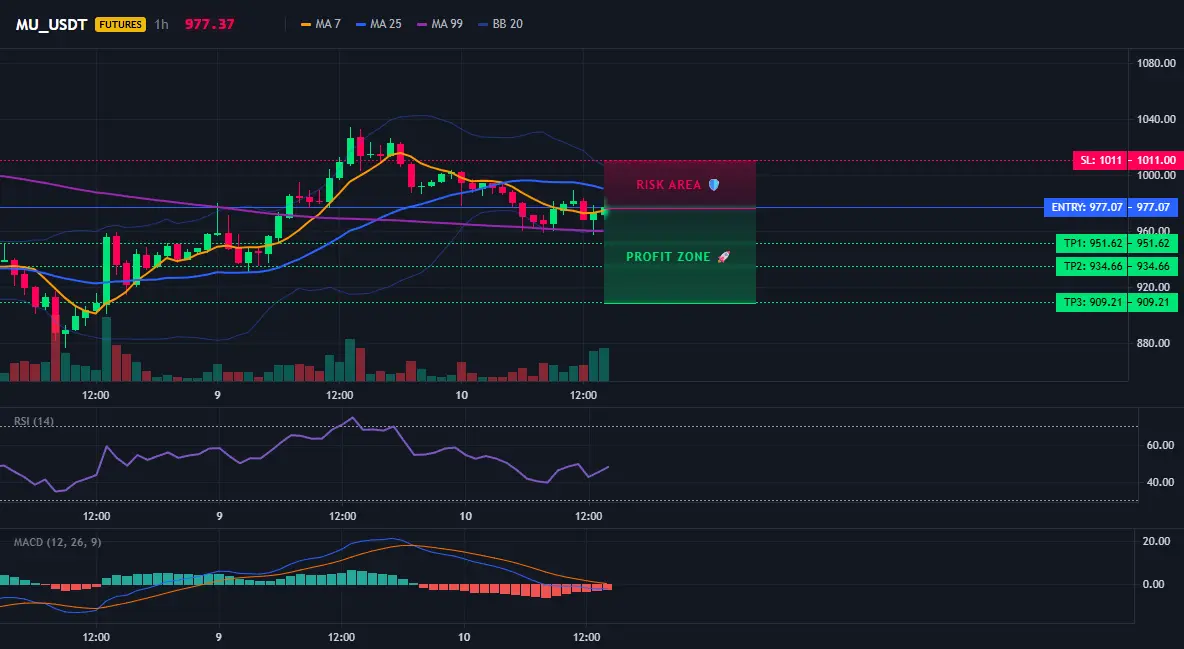Open the MACD (12, 26, 9) indicator label

pyautogui.click(x=57, y=542)
